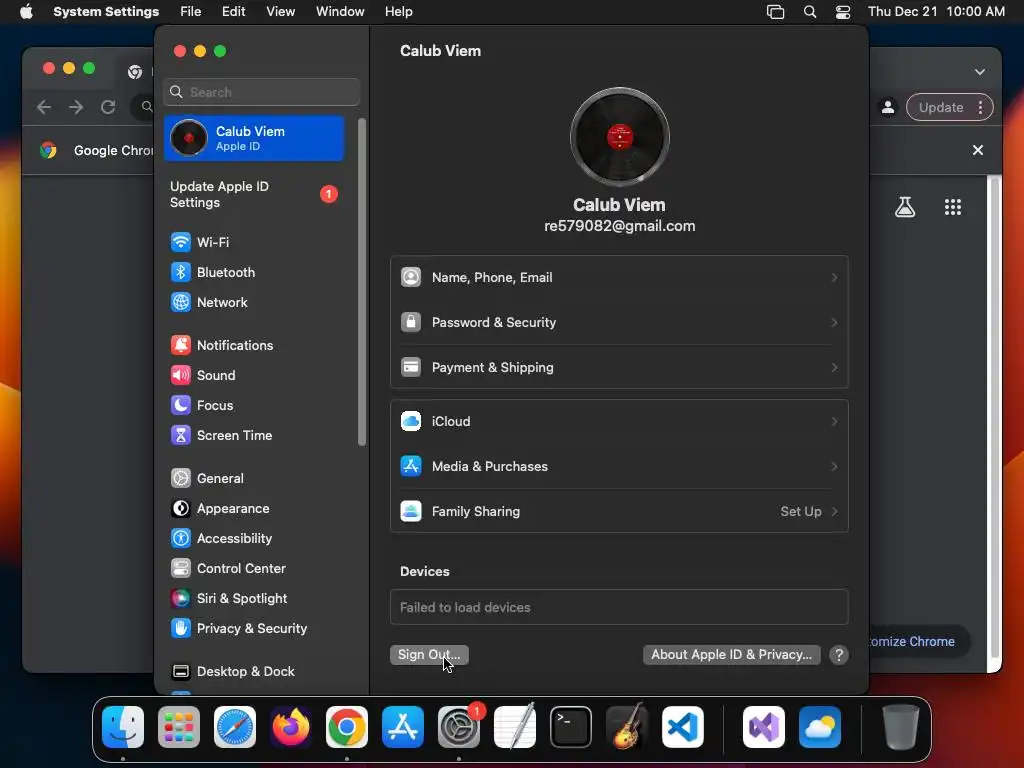This screenshot has width=1024, height=768.
Task: Open TextEdit from the Dock
Action: (x=515, y=727)
